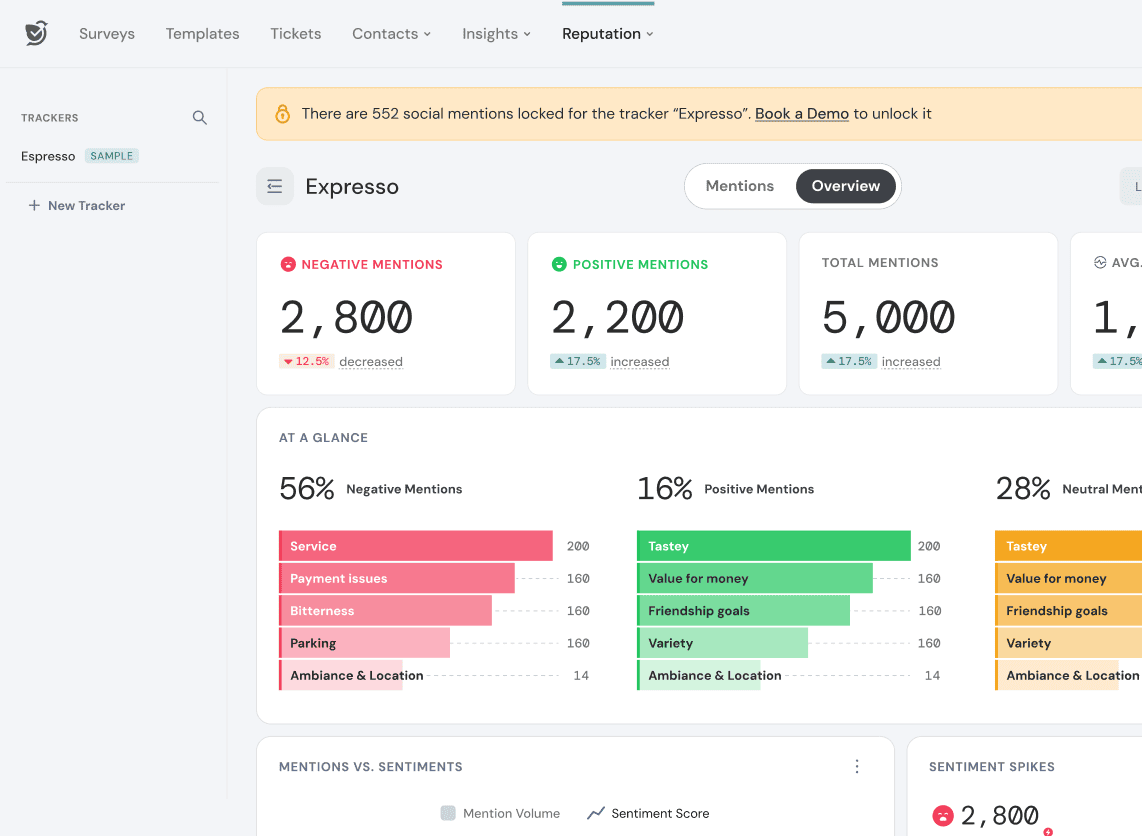Click the 2,800 negative mentions value
Viewport: 1142px width, 836px height.
(x=347, y=318)
